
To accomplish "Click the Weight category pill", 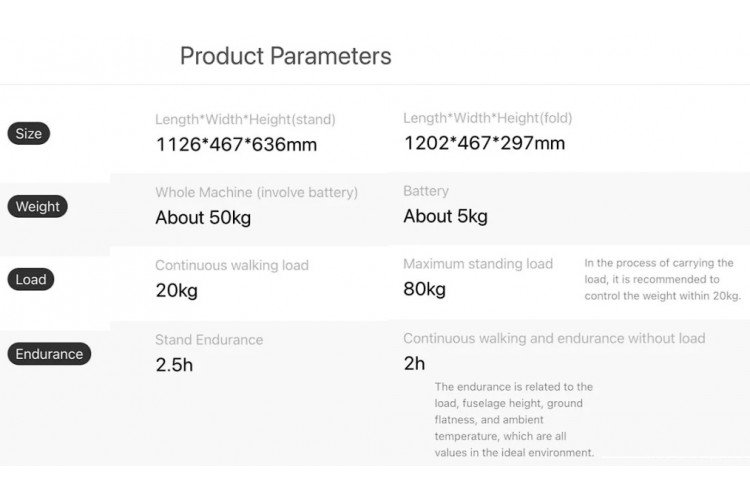I will point(38,207).
